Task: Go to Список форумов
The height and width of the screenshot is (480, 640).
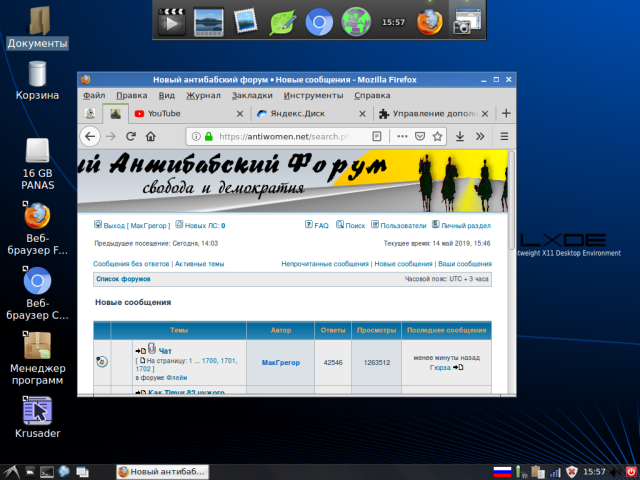Action: [x=123, y=279]
